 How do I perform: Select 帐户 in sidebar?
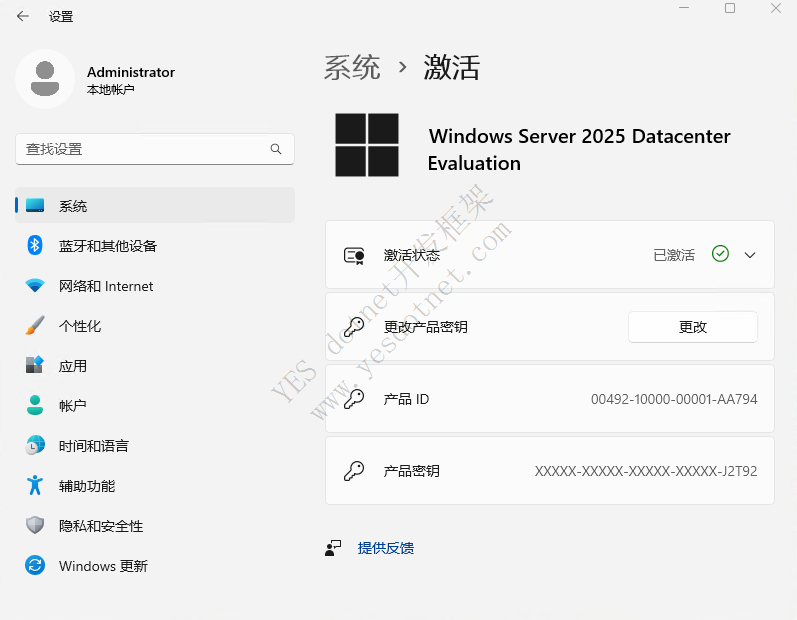tap(155, 406)
